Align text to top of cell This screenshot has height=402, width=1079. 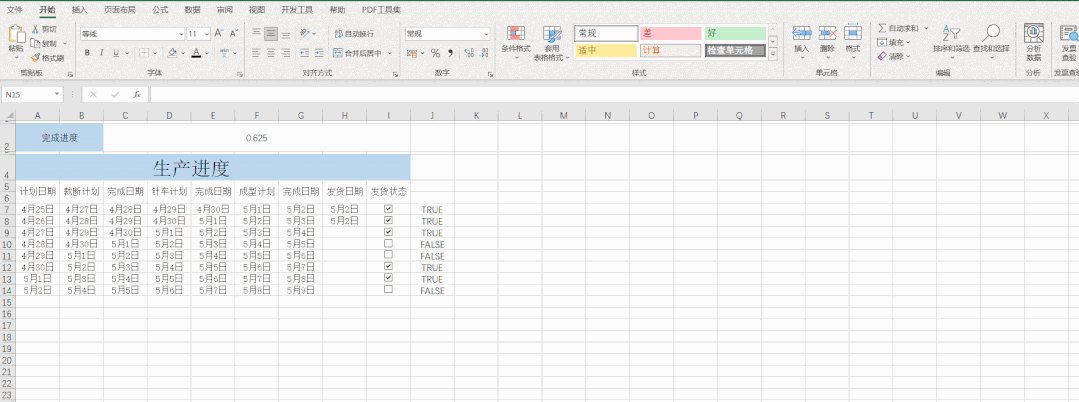tap(256, 33)
